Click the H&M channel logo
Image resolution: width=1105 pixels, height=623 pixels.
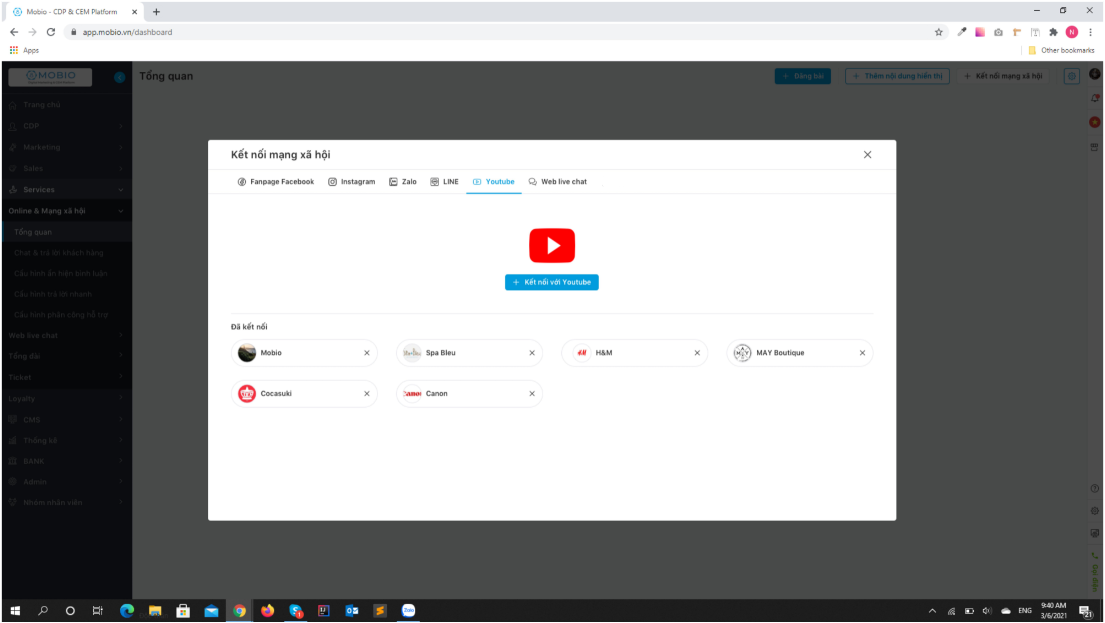(581, 353)
